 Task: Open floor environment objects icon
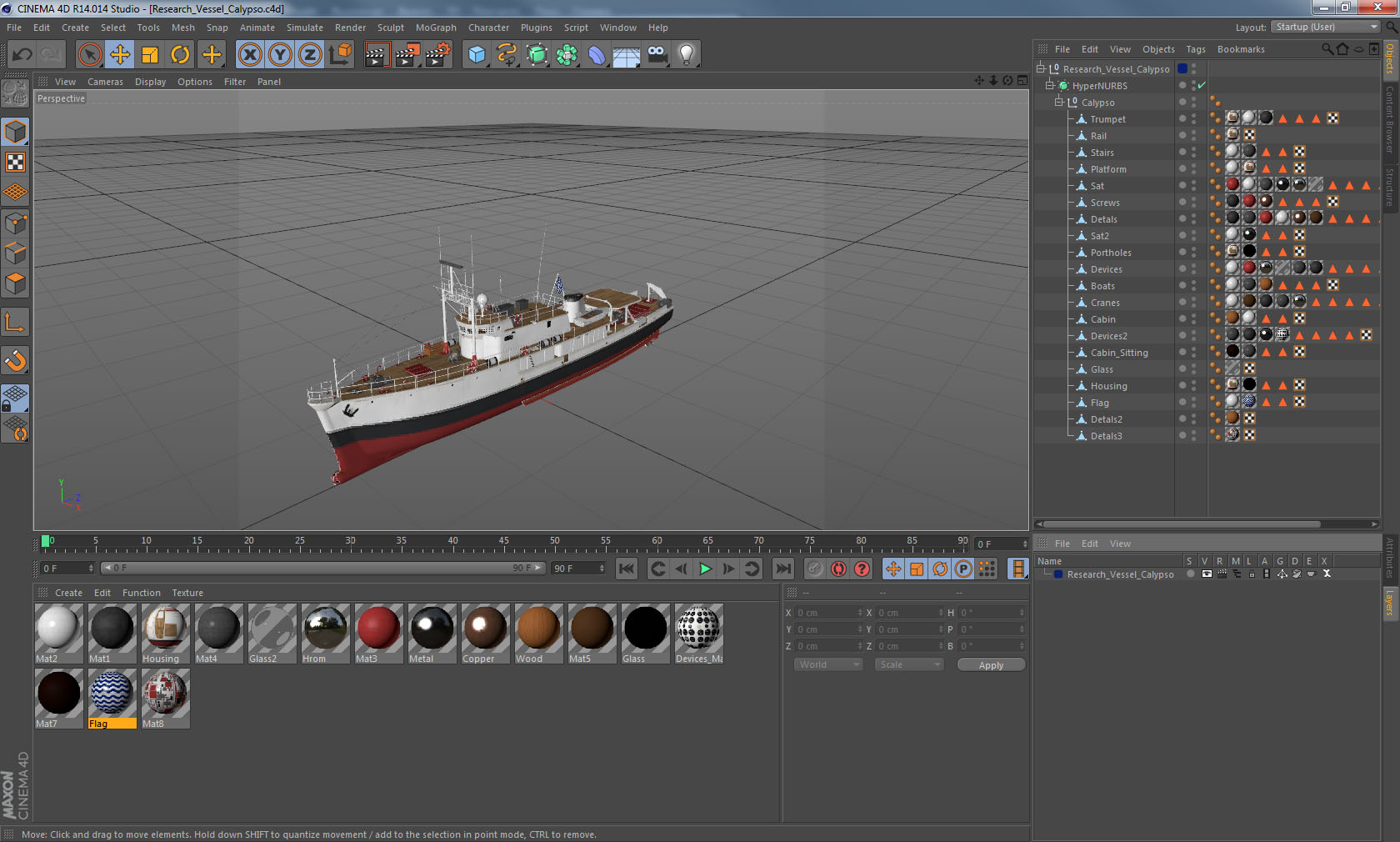(627, 55)
